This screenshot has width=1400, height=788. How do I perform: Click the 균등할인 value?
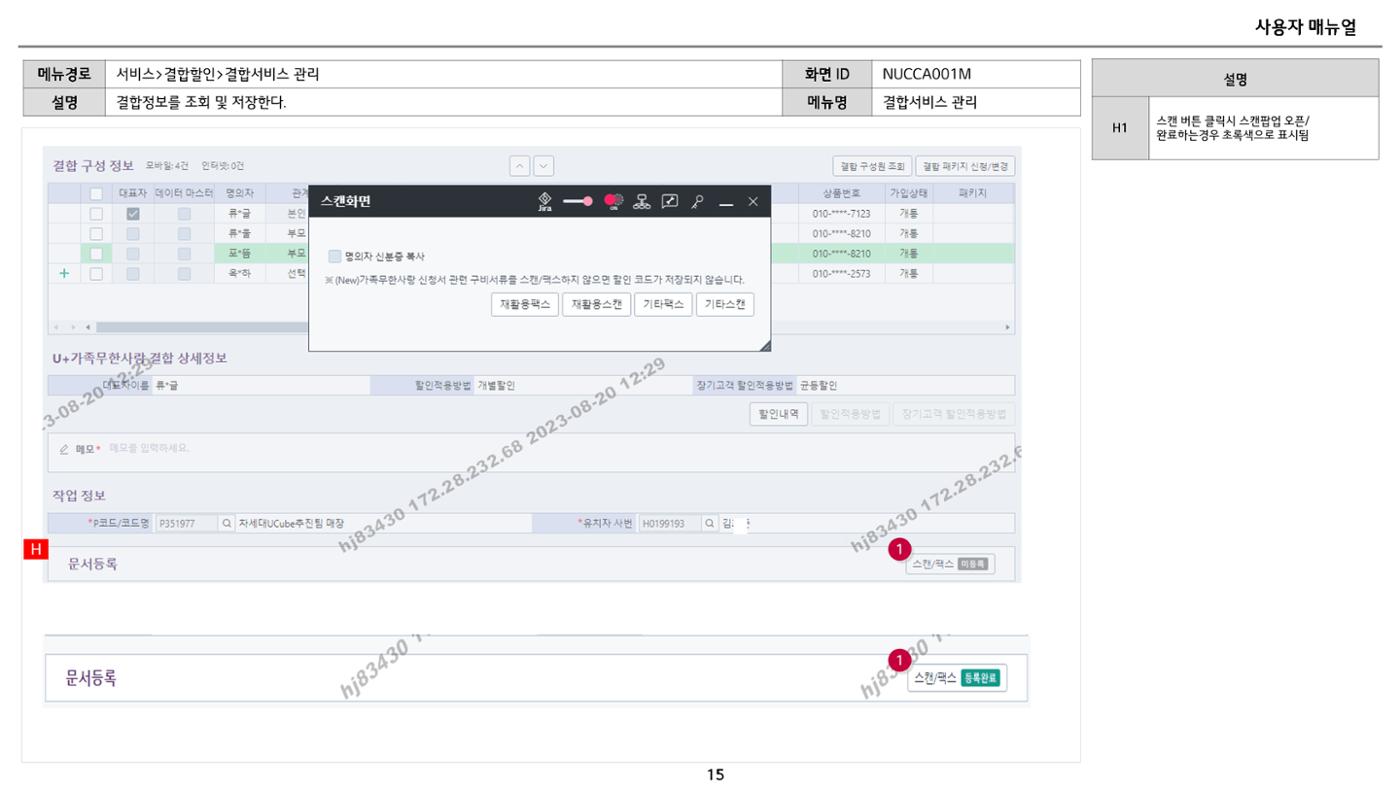(x=818, y=385)
